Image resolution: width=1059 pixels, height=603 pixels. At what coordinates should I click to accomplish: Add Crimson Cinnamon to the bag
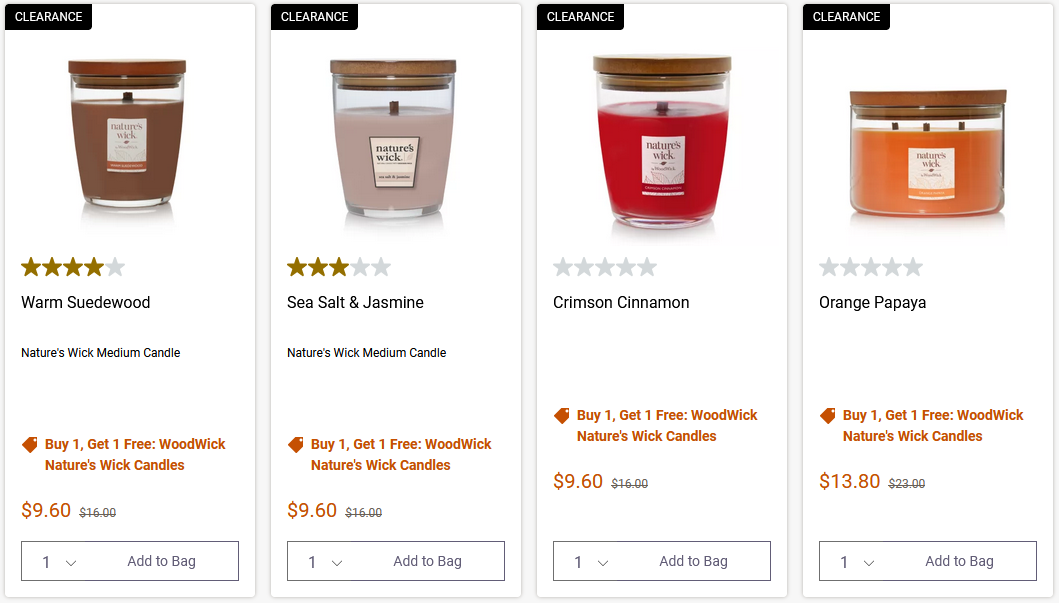[692, 560]
